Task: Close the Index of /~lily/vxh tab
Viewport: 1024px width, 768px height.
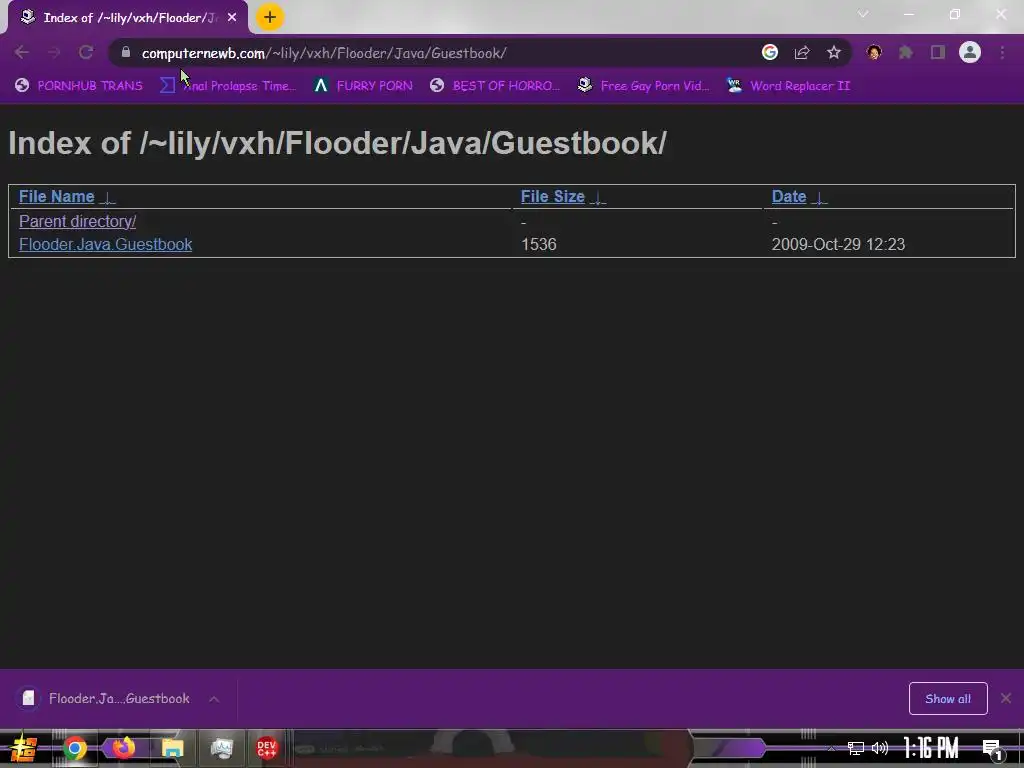Action: [x=232, y=18]
